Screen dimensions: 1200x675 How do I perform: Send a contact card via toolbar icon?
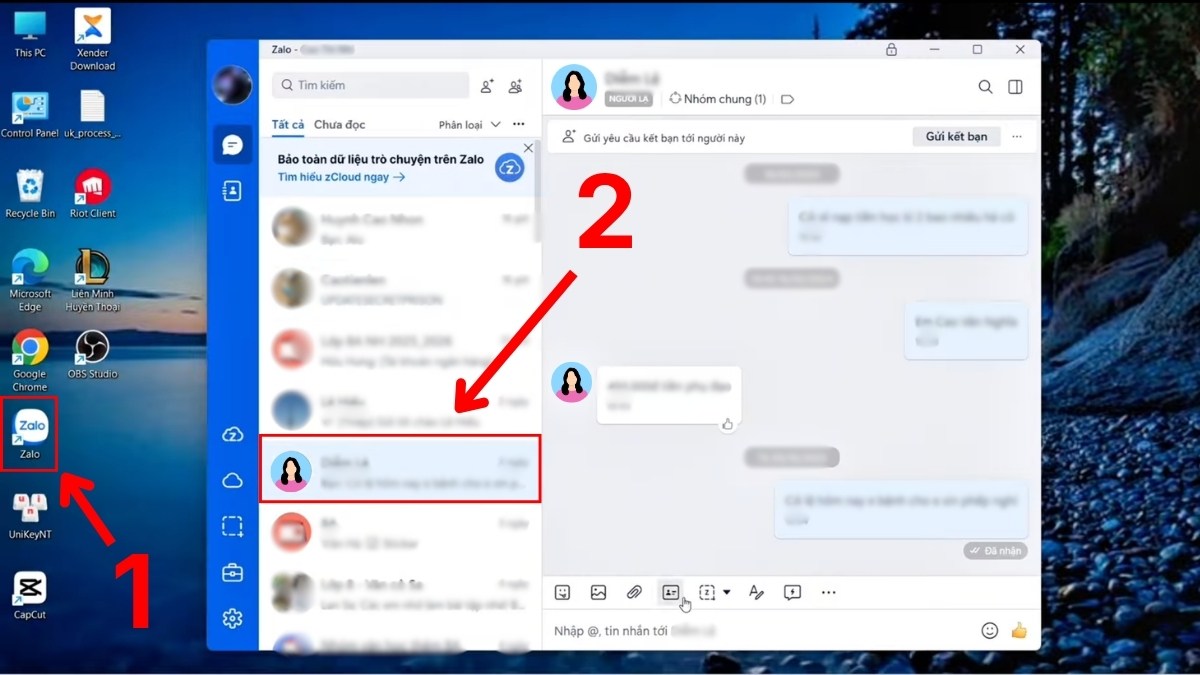click(x=670, y=592)
